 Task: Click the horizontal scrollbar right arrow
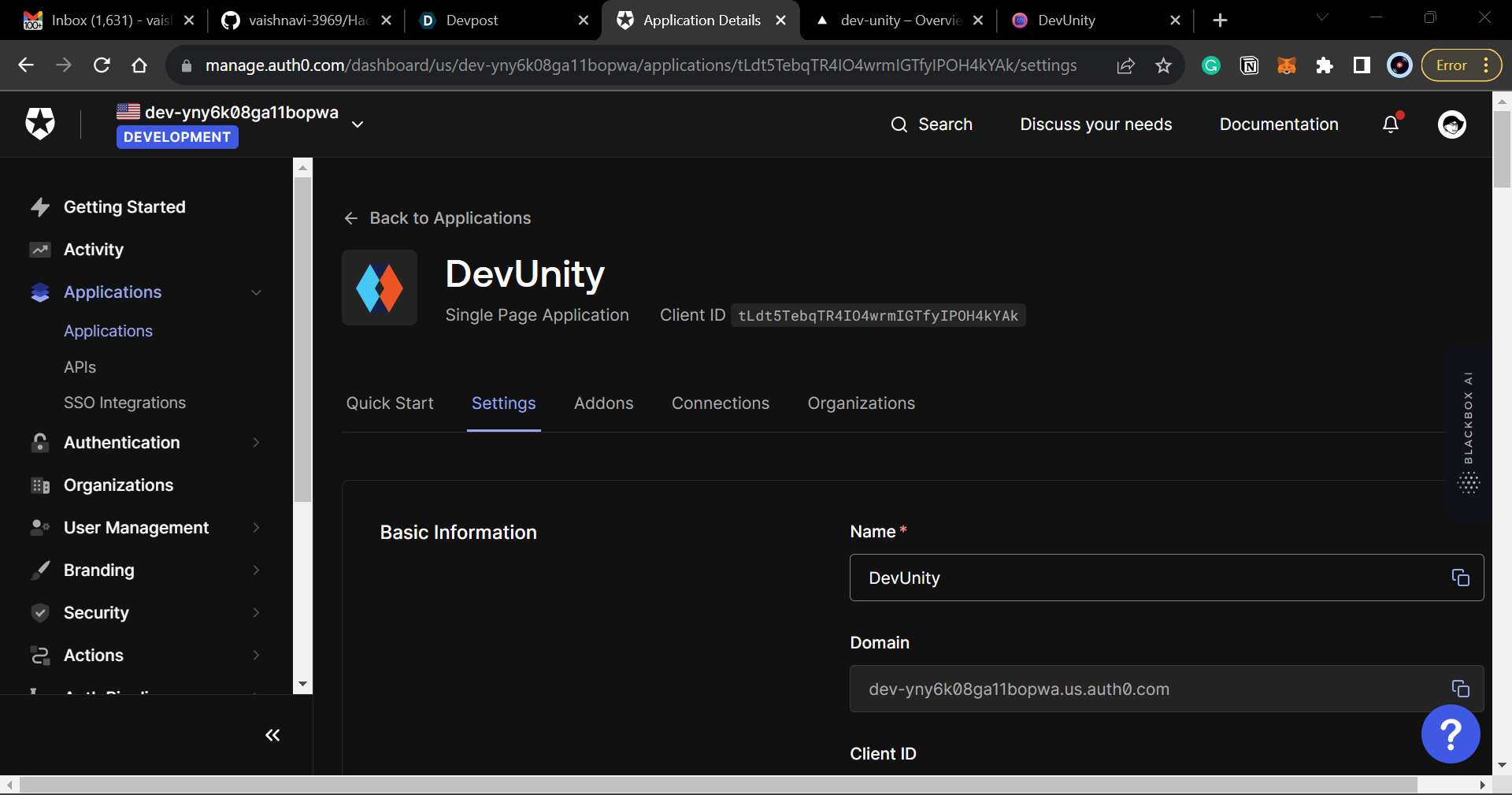(x=1483, y=785)
